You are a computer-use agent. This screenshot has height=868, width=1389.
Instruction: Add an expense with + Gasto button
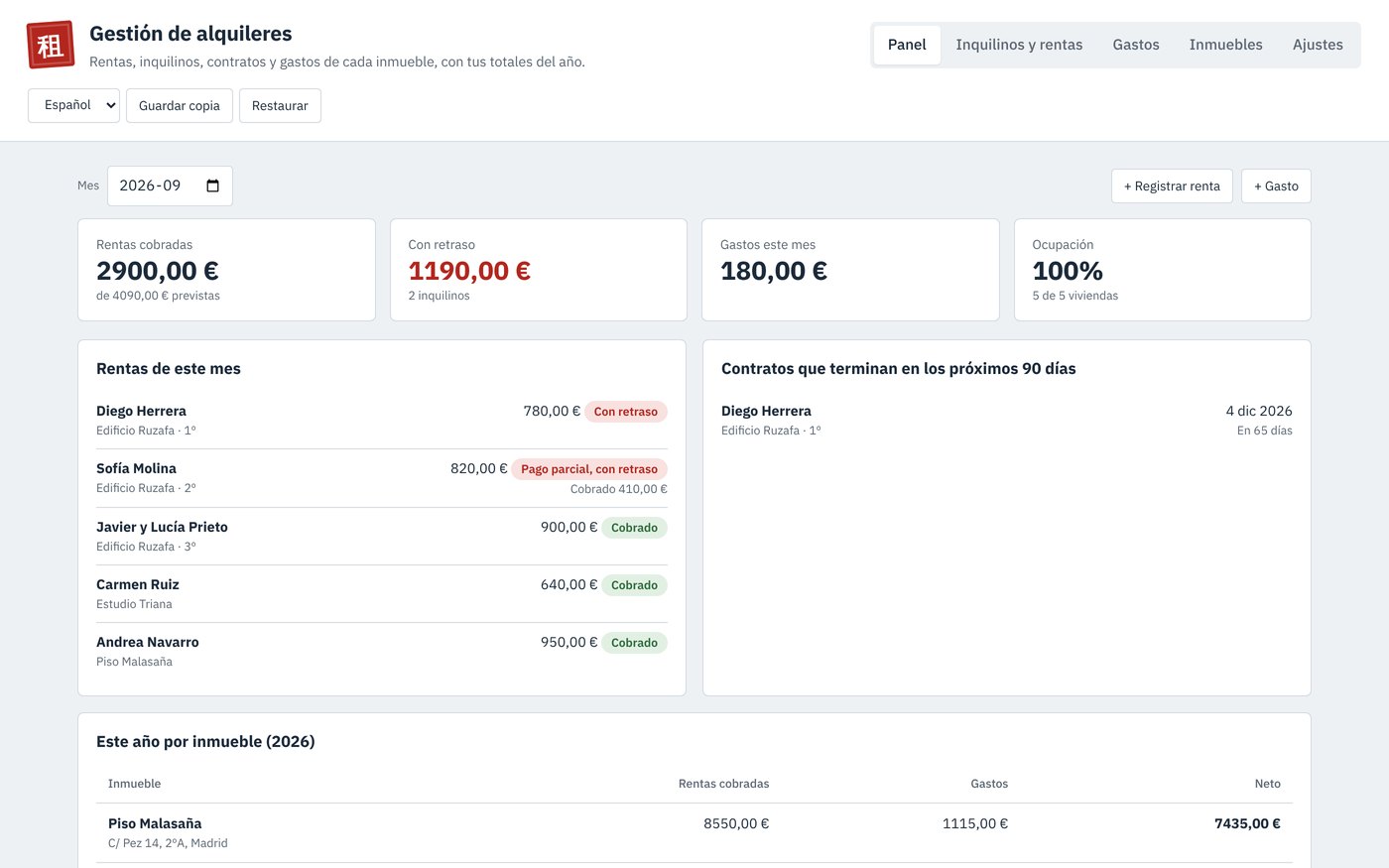coord(1276,186)
